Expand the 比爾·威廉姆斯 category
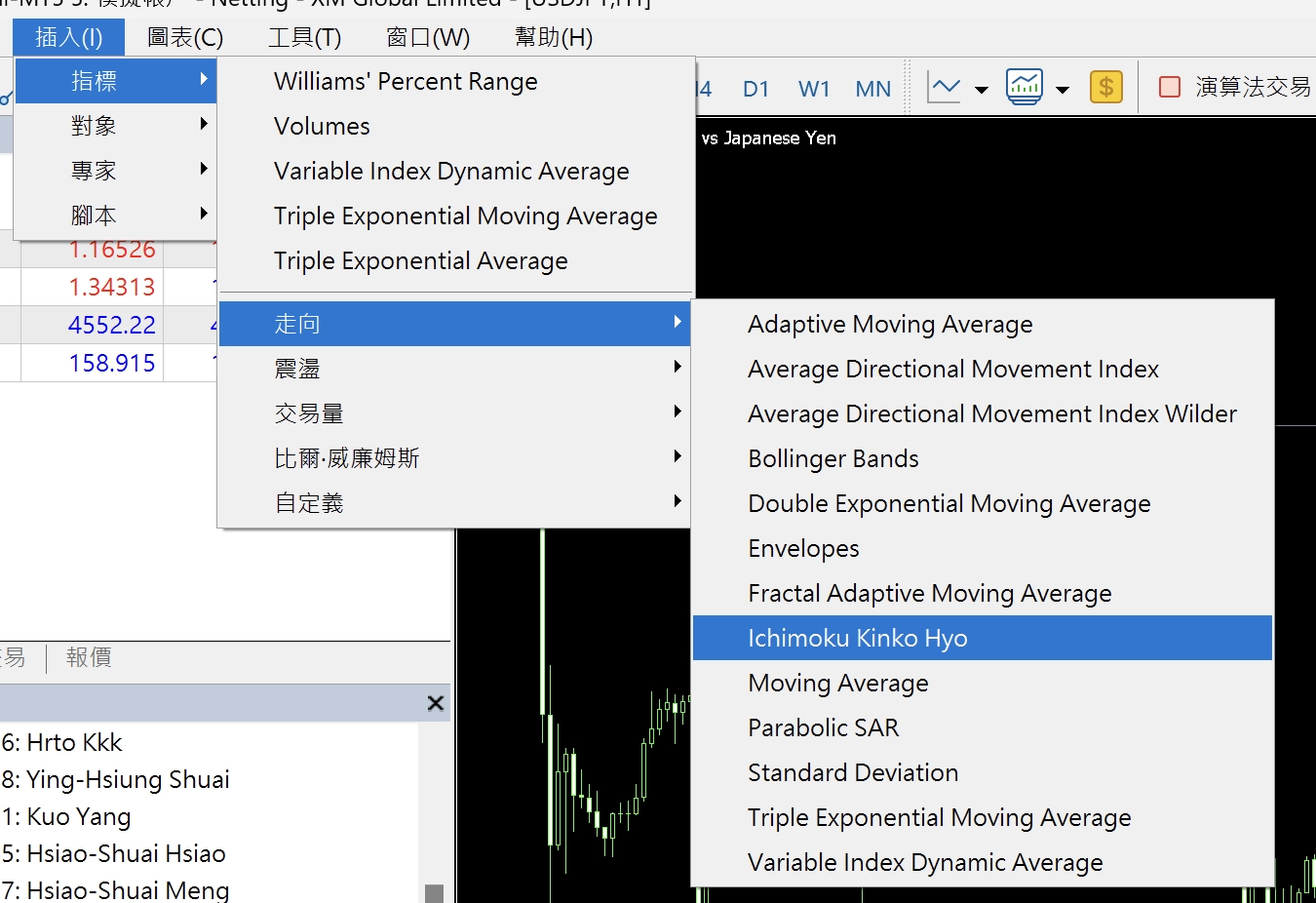Image resolution: width=1316 pixels, height=903 pixels. (x=456, y=458)
